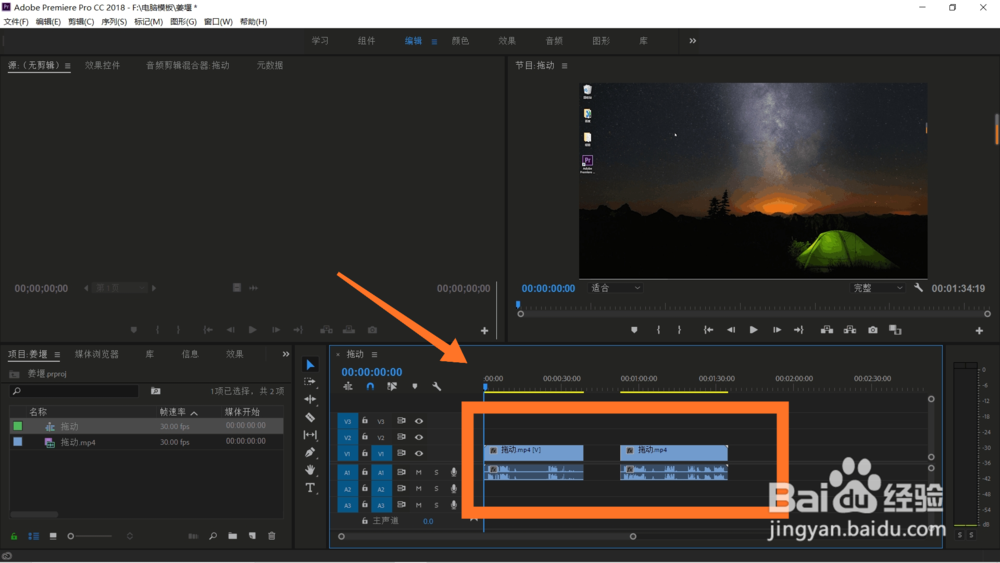Click the trash Clear icon in Project panel
The height and width of the screenshot is (563, 1000).
(x=272, y=536)
